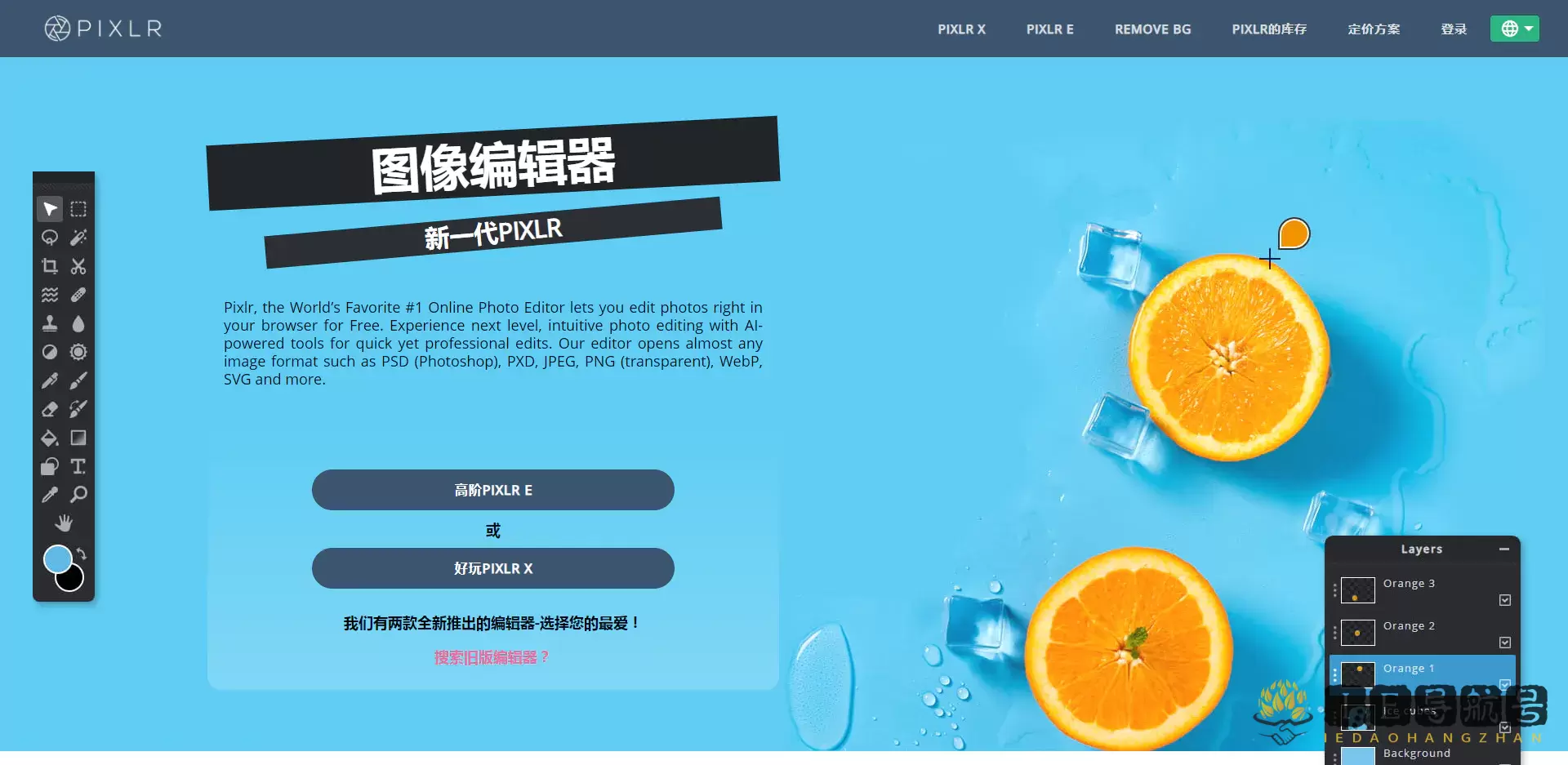
Task: Select the Zoom magnifier tool
Action: (78, 495)
